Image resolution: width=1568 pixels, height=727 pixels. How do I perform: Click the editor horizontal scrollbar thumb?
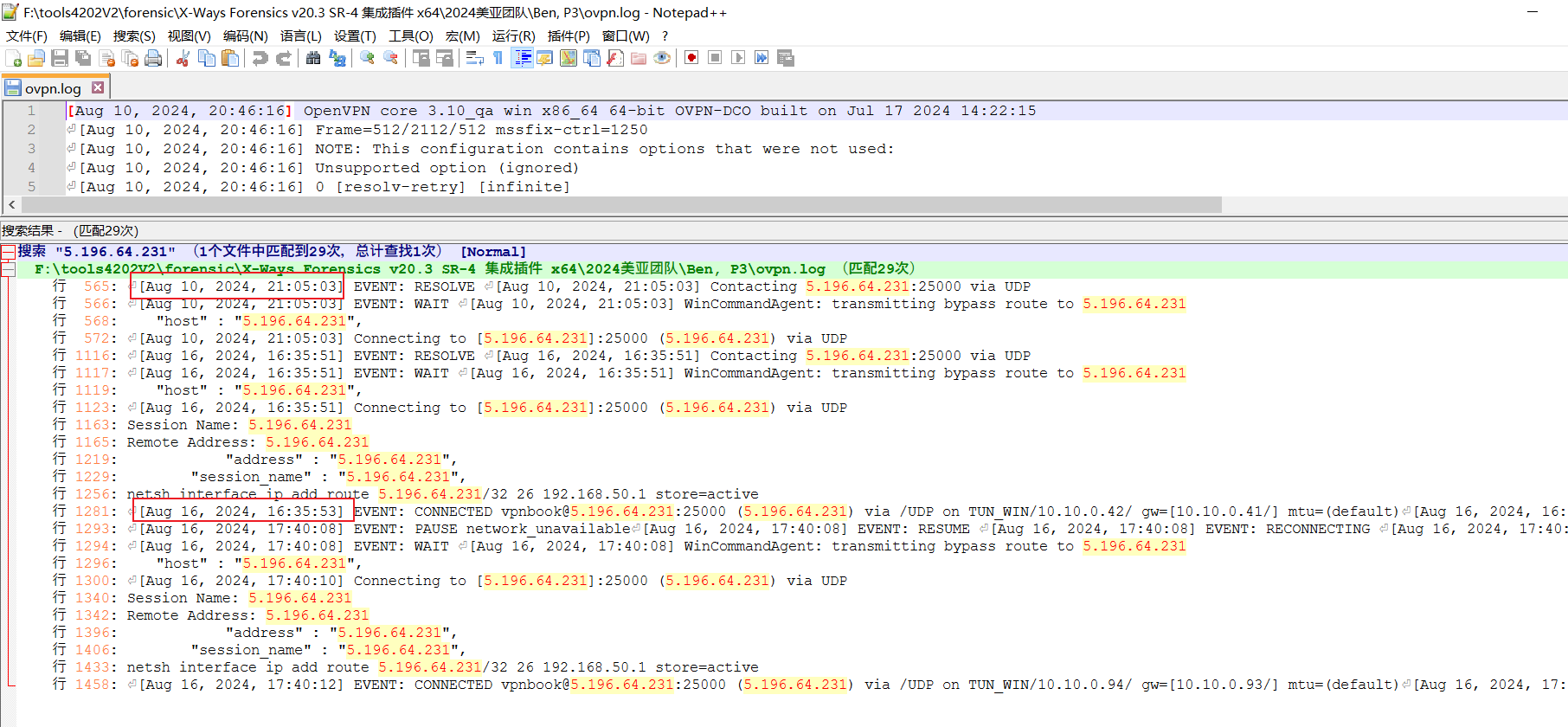[x=621, y=205]
